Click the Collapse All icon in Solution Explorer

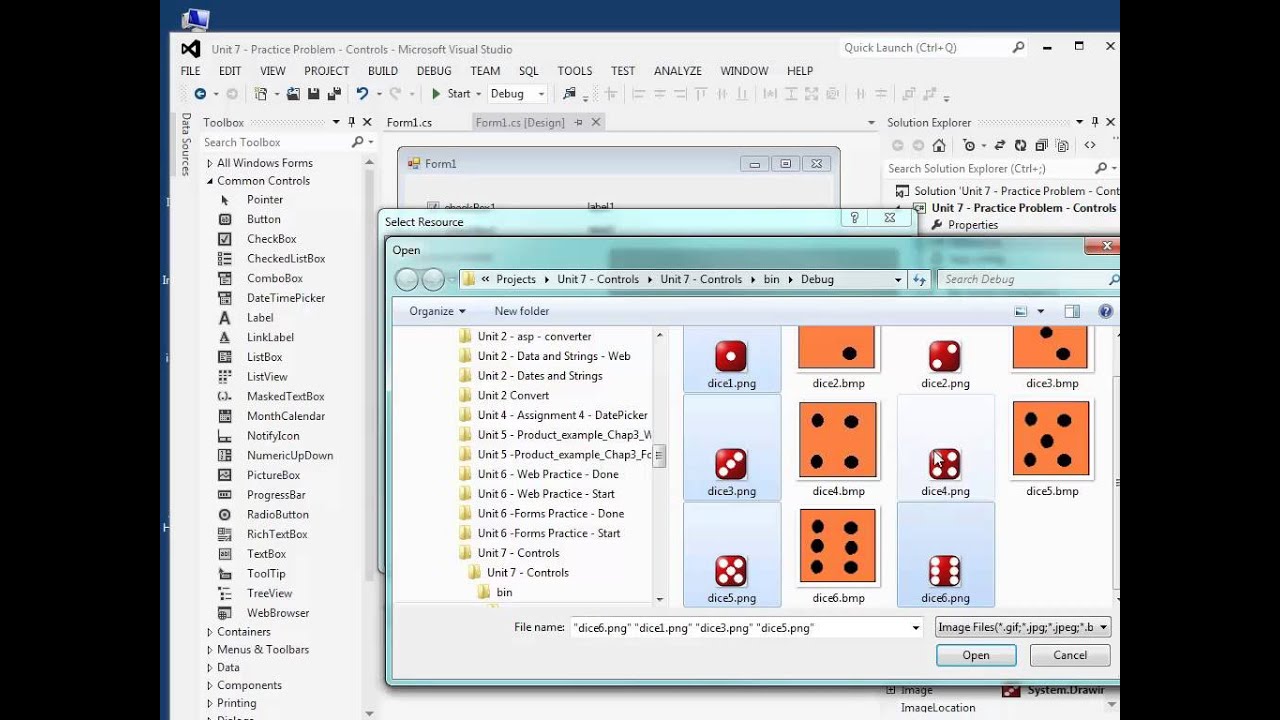click(1041, 145)
